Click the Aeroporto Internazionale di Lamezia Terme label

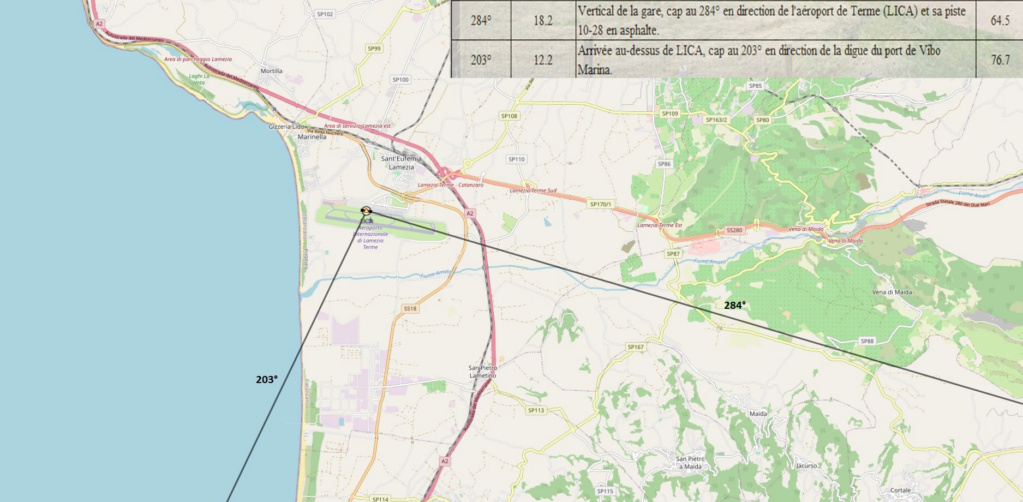370,237
